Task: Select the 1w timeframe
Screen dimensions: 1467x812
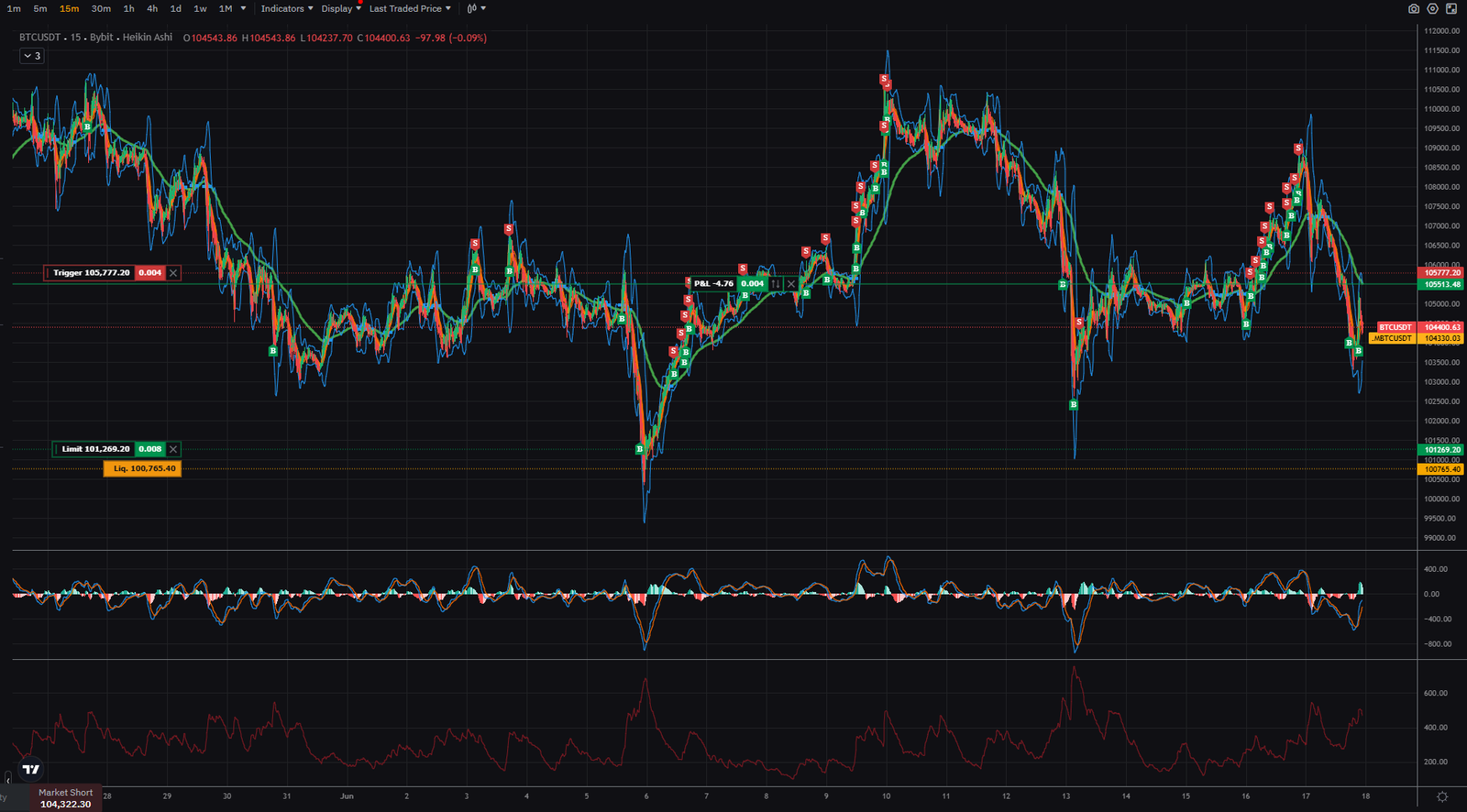Action: [200, 8]
